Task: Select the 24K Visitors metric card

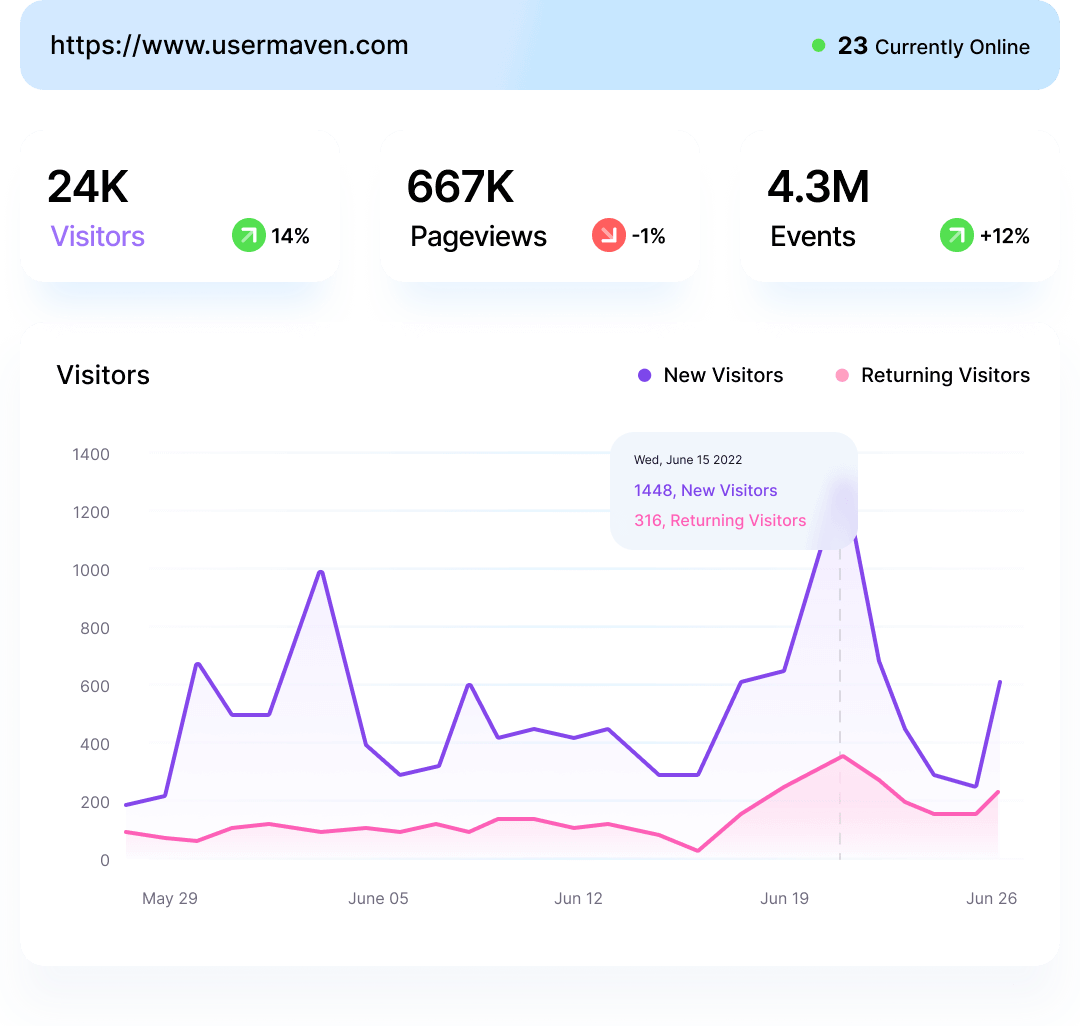Action: tap(180, 206)
